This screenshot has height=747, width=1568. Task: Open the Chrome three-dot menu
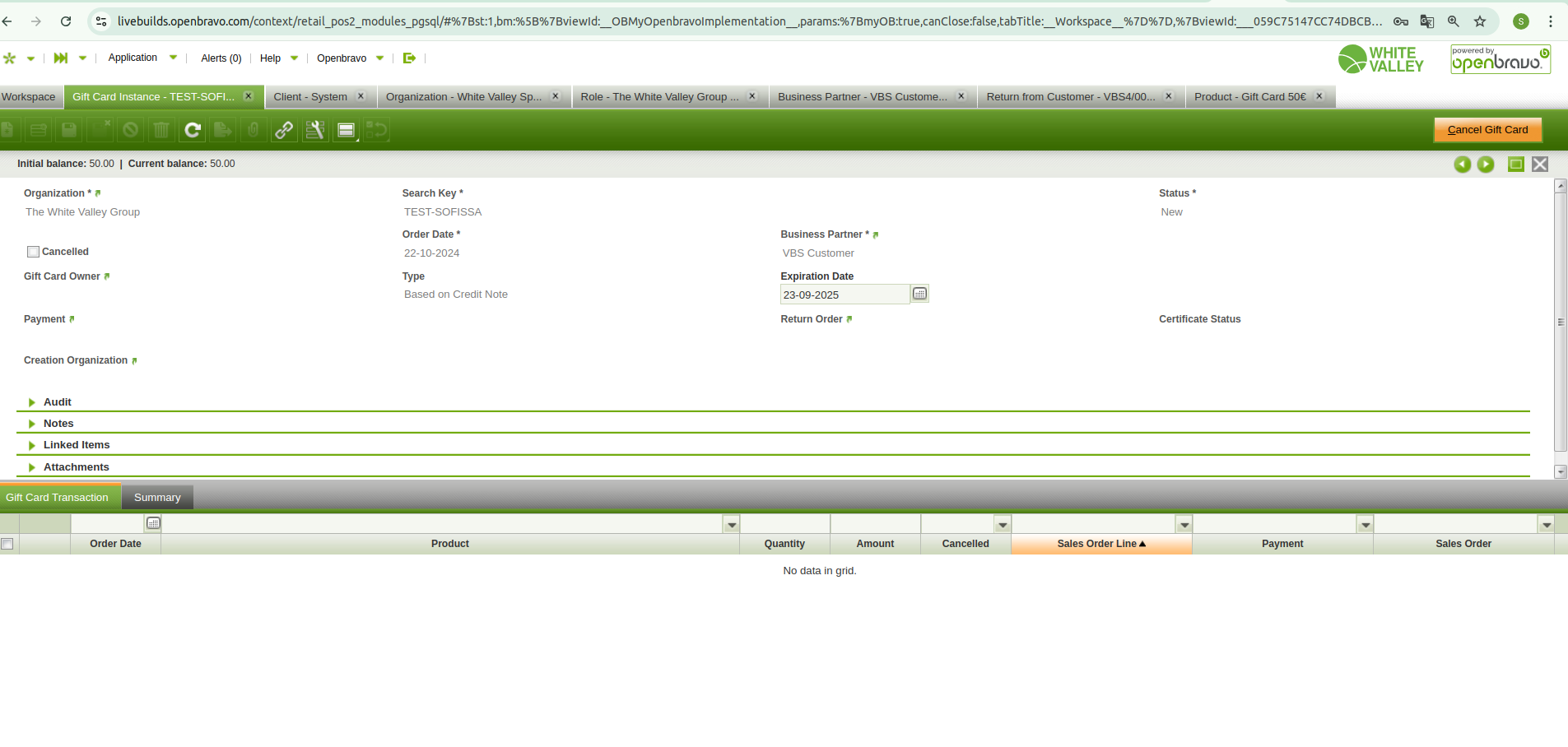point(1551,21)
